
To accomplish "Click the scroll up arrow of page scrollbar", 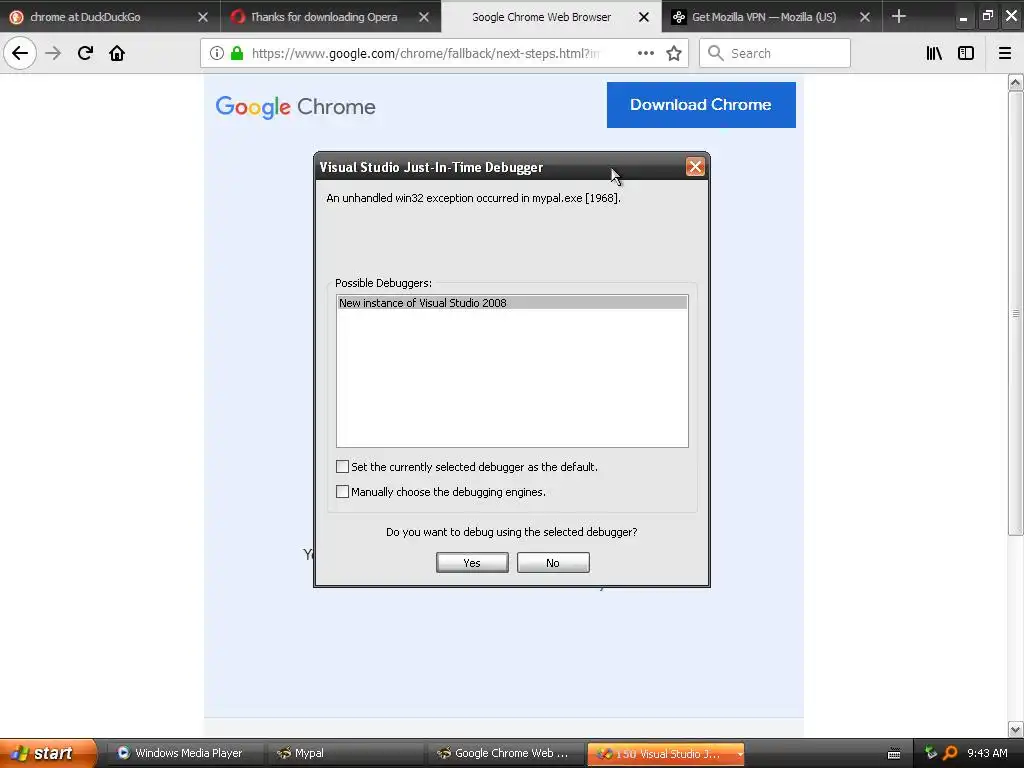I will (1015, 82).
